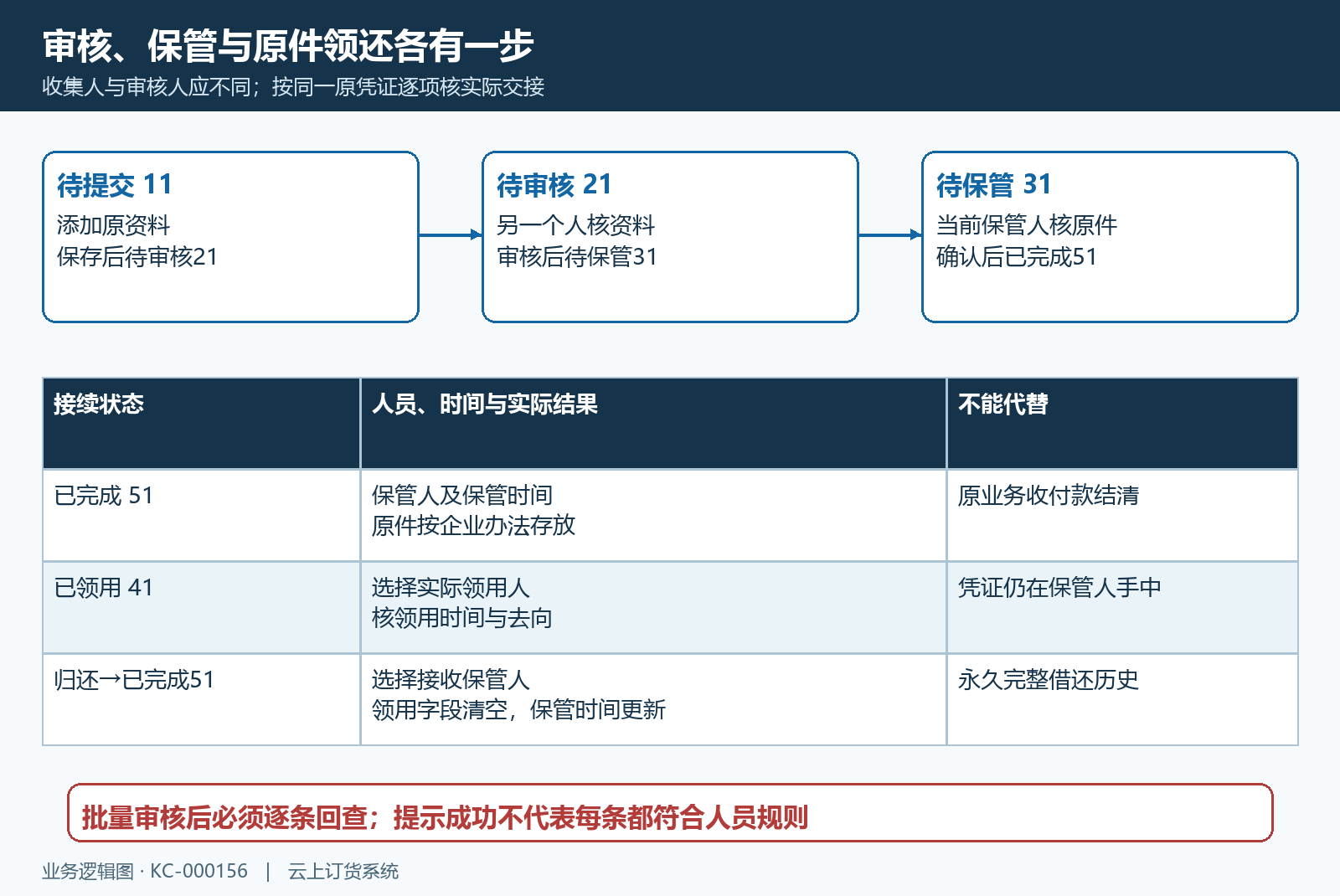Click the 待保管 31 card heading

tap(993, 185)
